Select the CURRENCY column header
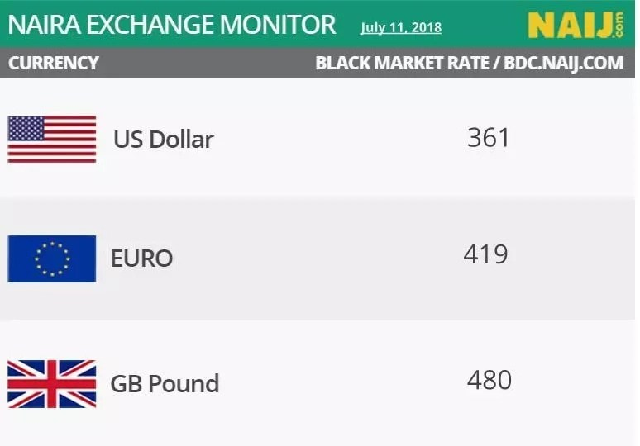Viewport: 640px width, 446px height. tap(53, 63)
